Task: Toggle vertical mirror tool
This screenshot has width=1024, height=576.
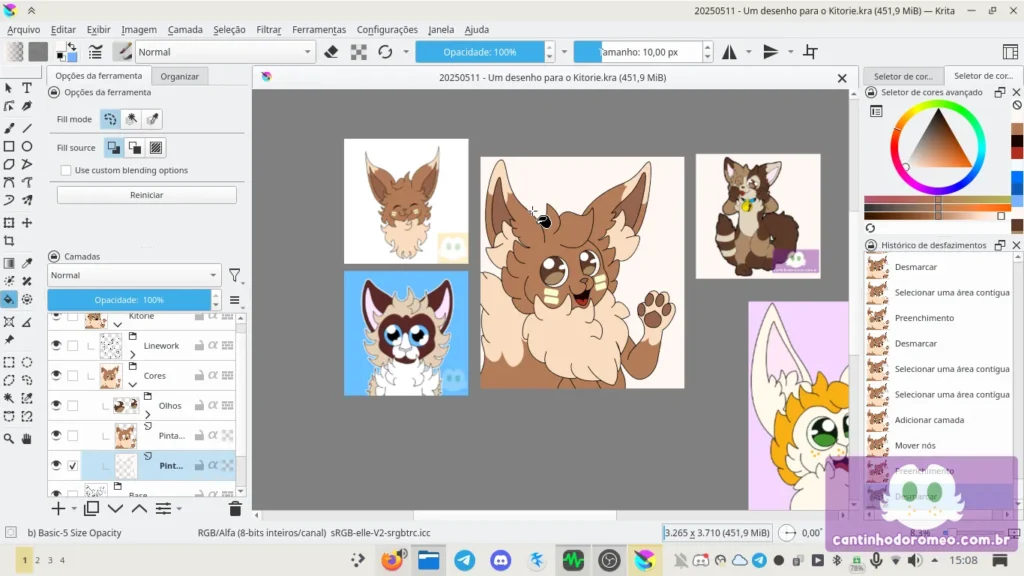Action: [771, 52]
